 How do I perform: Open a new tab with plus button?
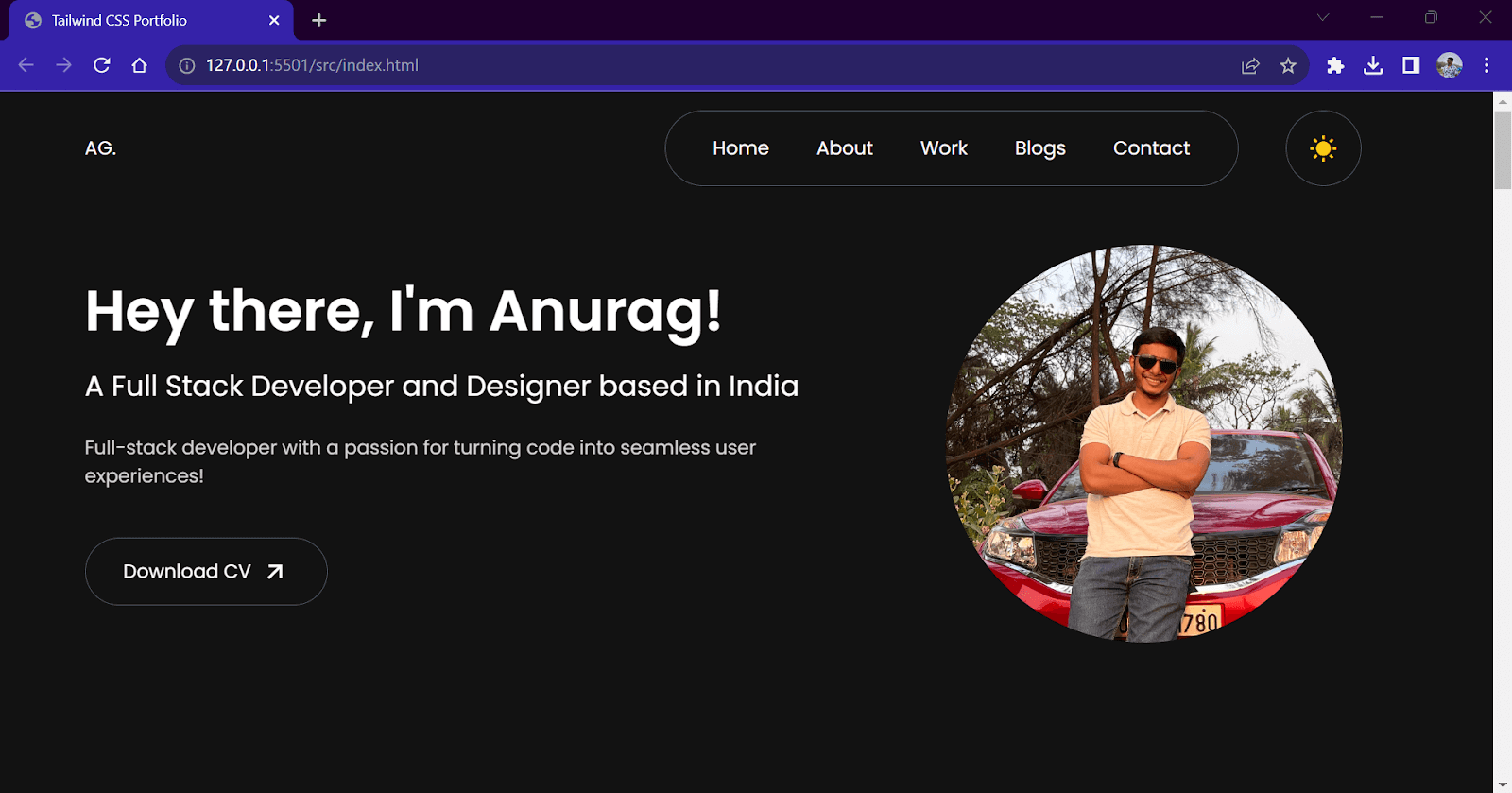[319, 20]
